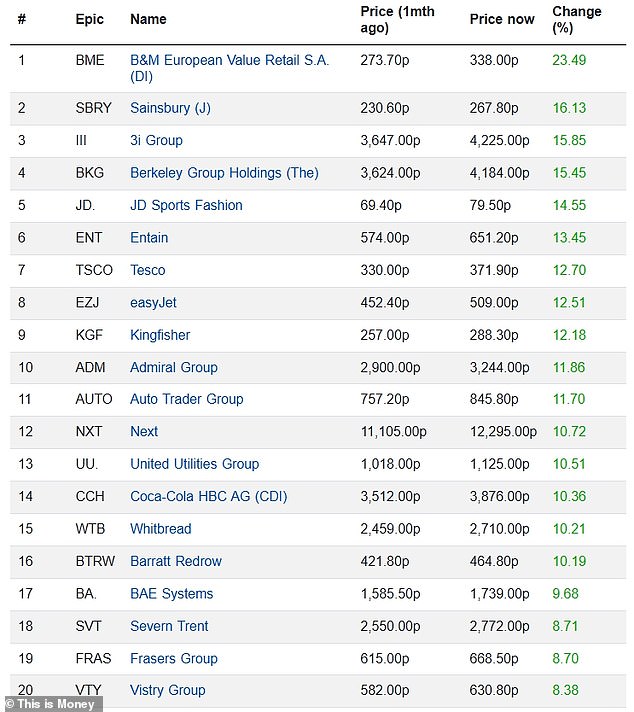
Task: Click the 9.68 change value
Action: (565, 594)
